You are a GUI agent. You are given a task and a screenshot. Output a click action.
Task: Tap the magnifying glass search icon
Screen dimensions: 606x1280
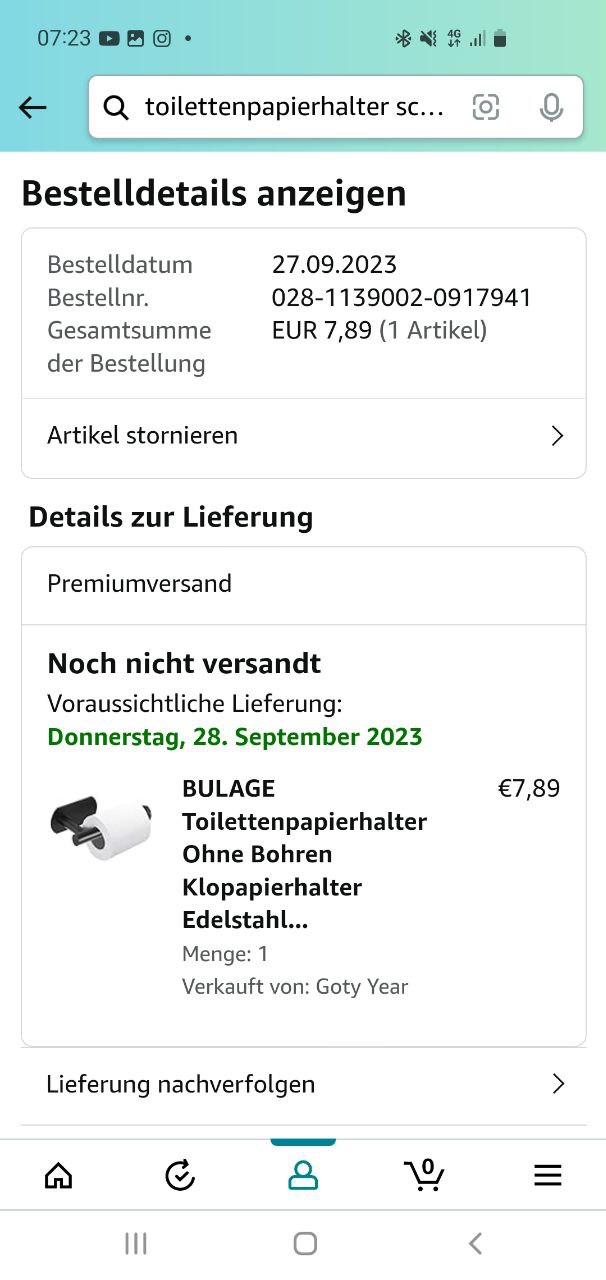pyautogui.click(x=116, y=108)
